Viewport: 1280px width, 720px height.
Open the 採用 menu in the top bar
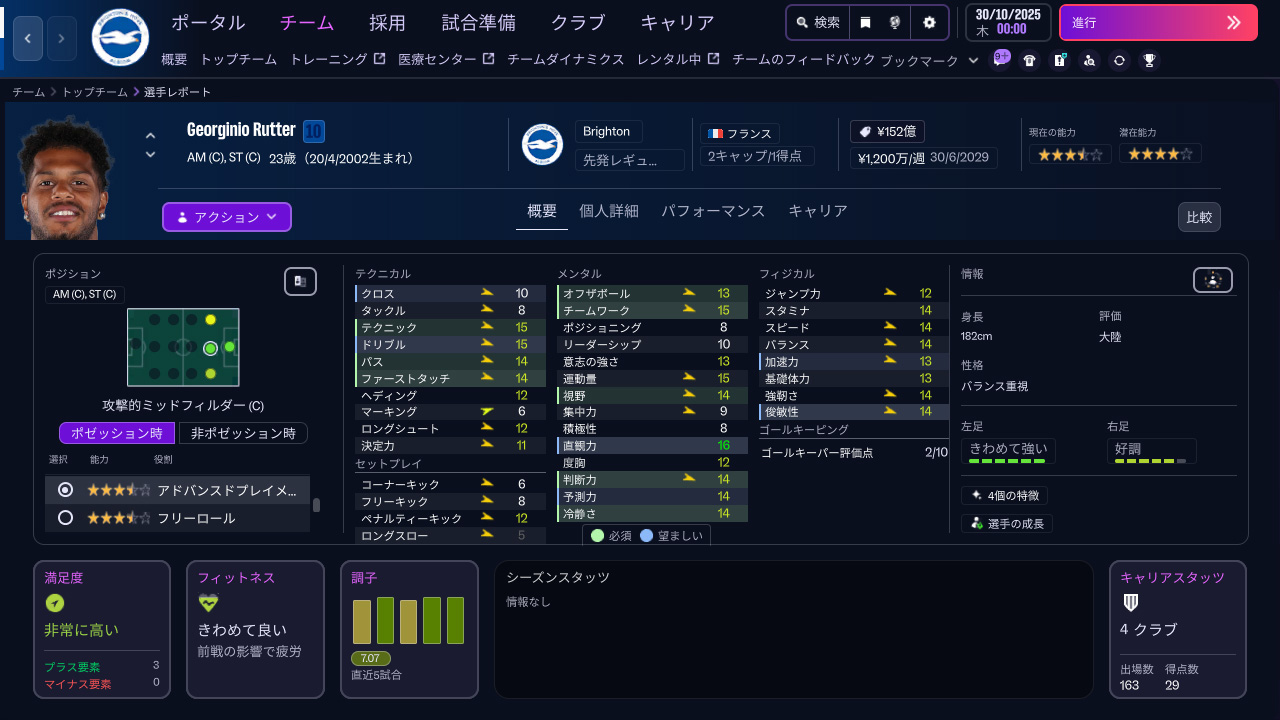[x=388, y=22]
